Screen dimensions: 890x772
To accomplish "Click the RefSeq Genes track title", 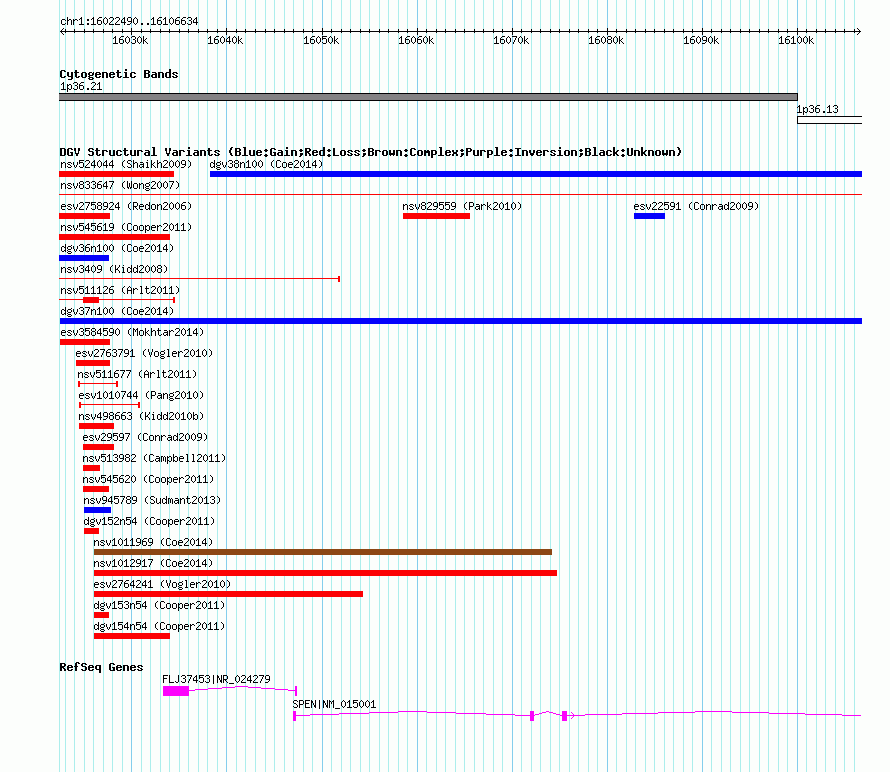I will point(101,667).
